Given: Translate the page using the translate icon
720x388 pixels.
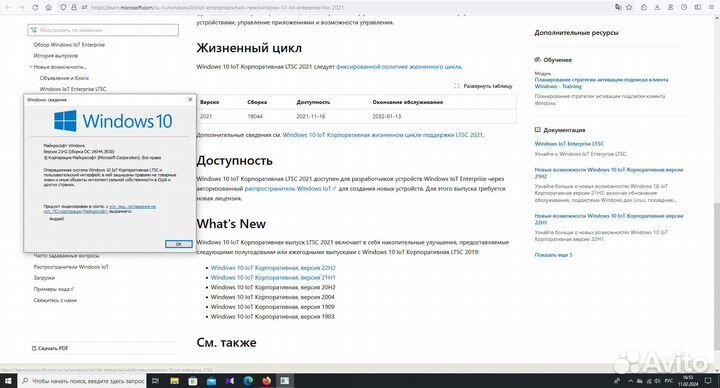Looking at the screenshot, I should 618,7.
